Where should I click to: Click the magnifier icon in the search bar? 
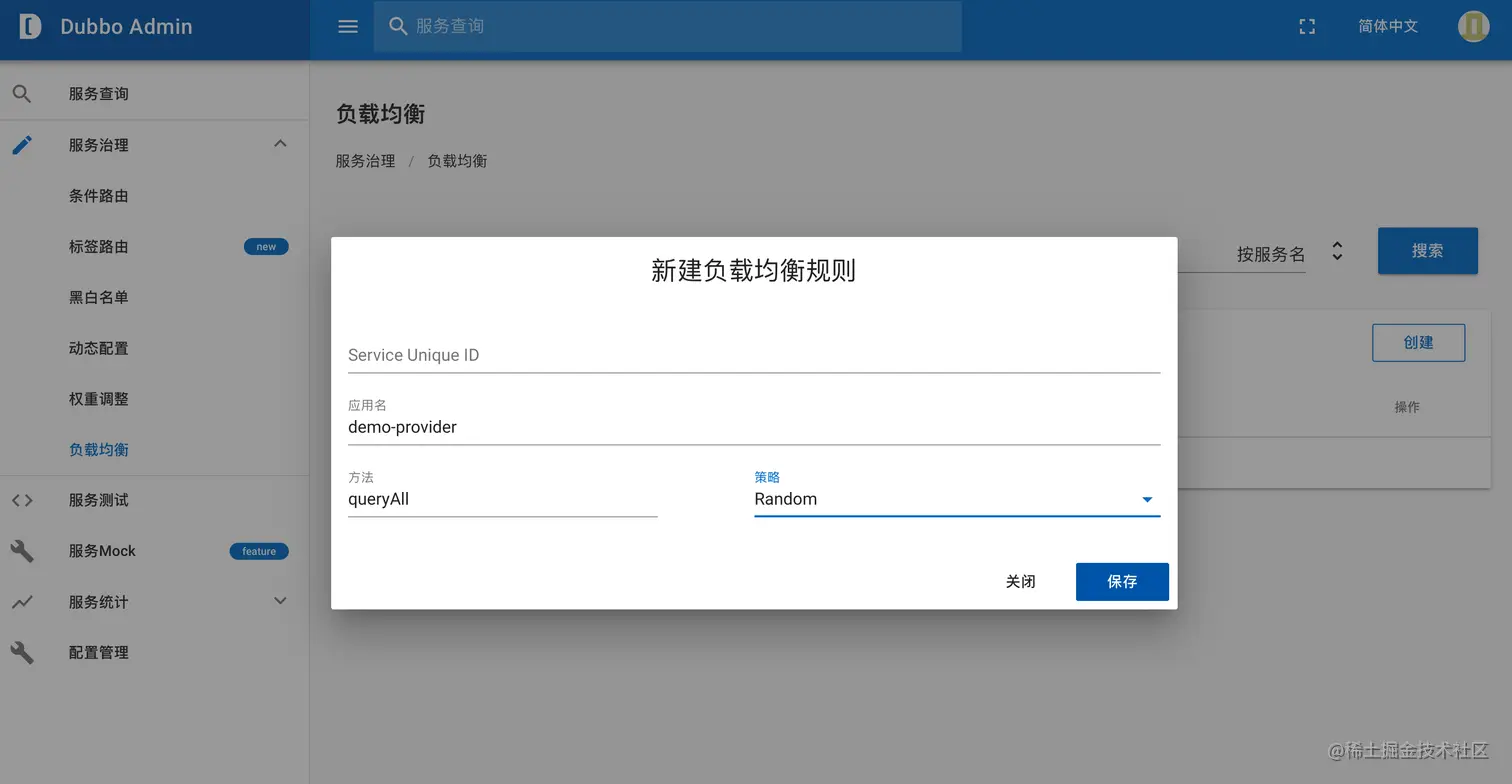pos(398,26)
